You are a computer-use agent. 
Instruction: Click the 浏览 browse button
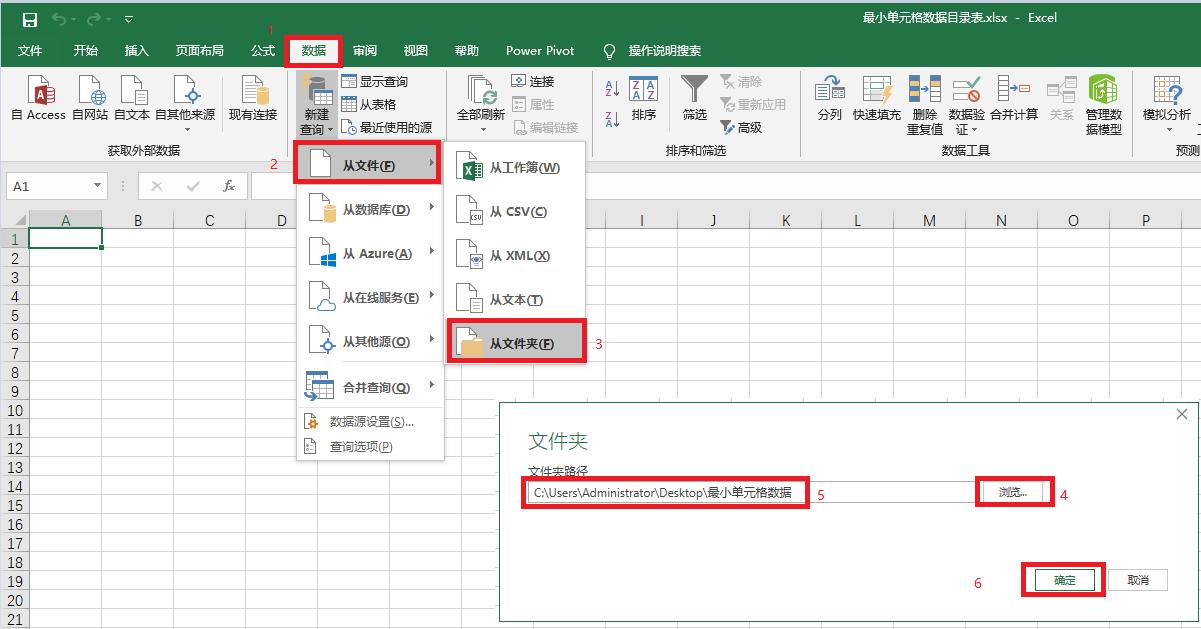click(1014, 491)
